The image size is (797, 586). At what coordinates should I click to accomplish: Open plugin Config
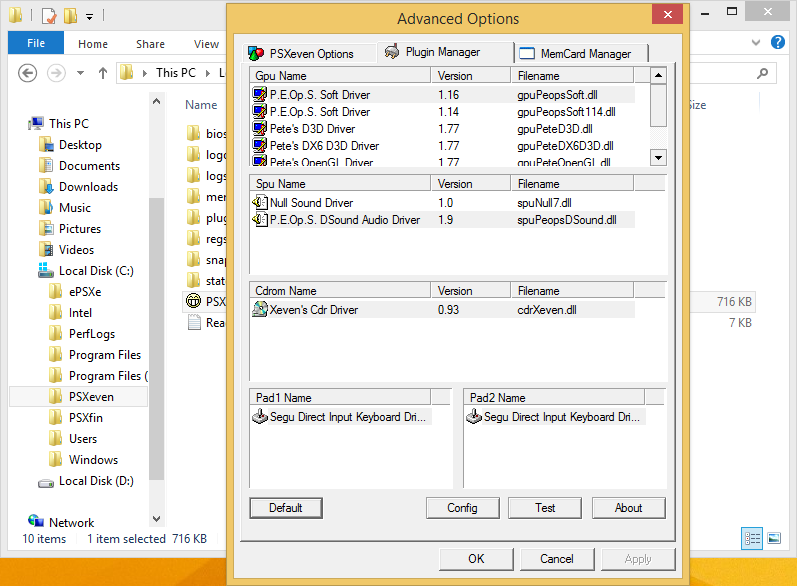pos(463,508)
